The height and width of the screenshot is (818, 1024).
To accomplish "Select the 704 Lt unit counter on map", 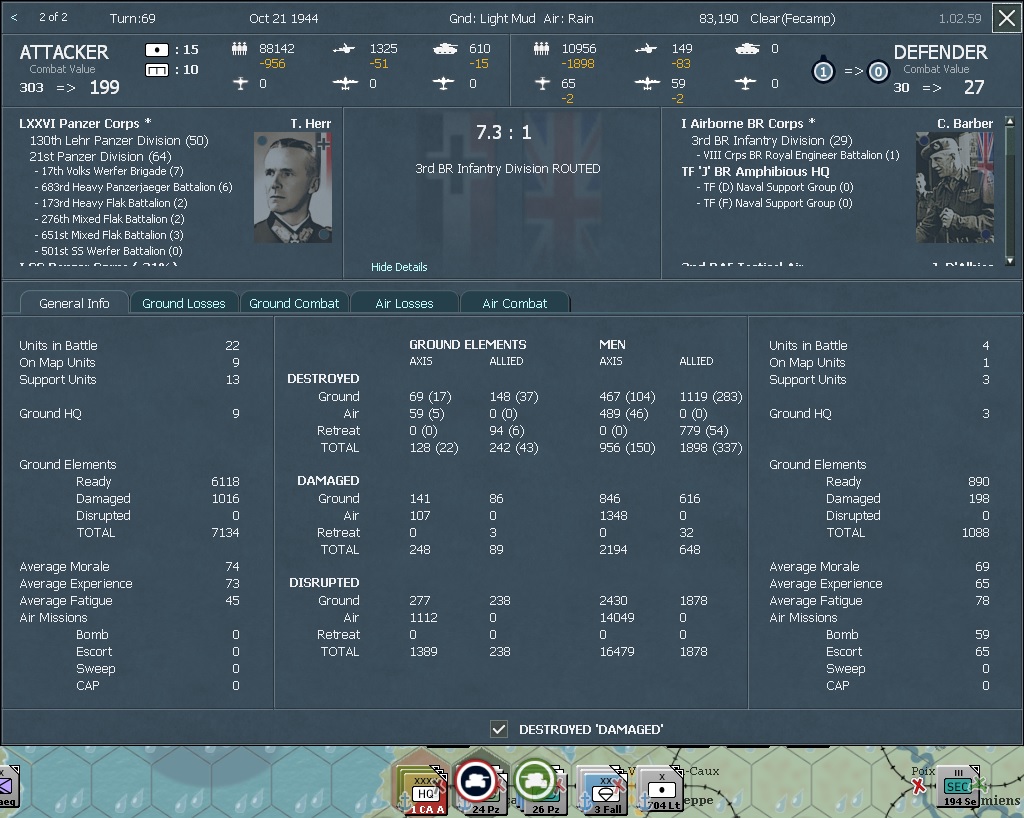I will point(661,791).
